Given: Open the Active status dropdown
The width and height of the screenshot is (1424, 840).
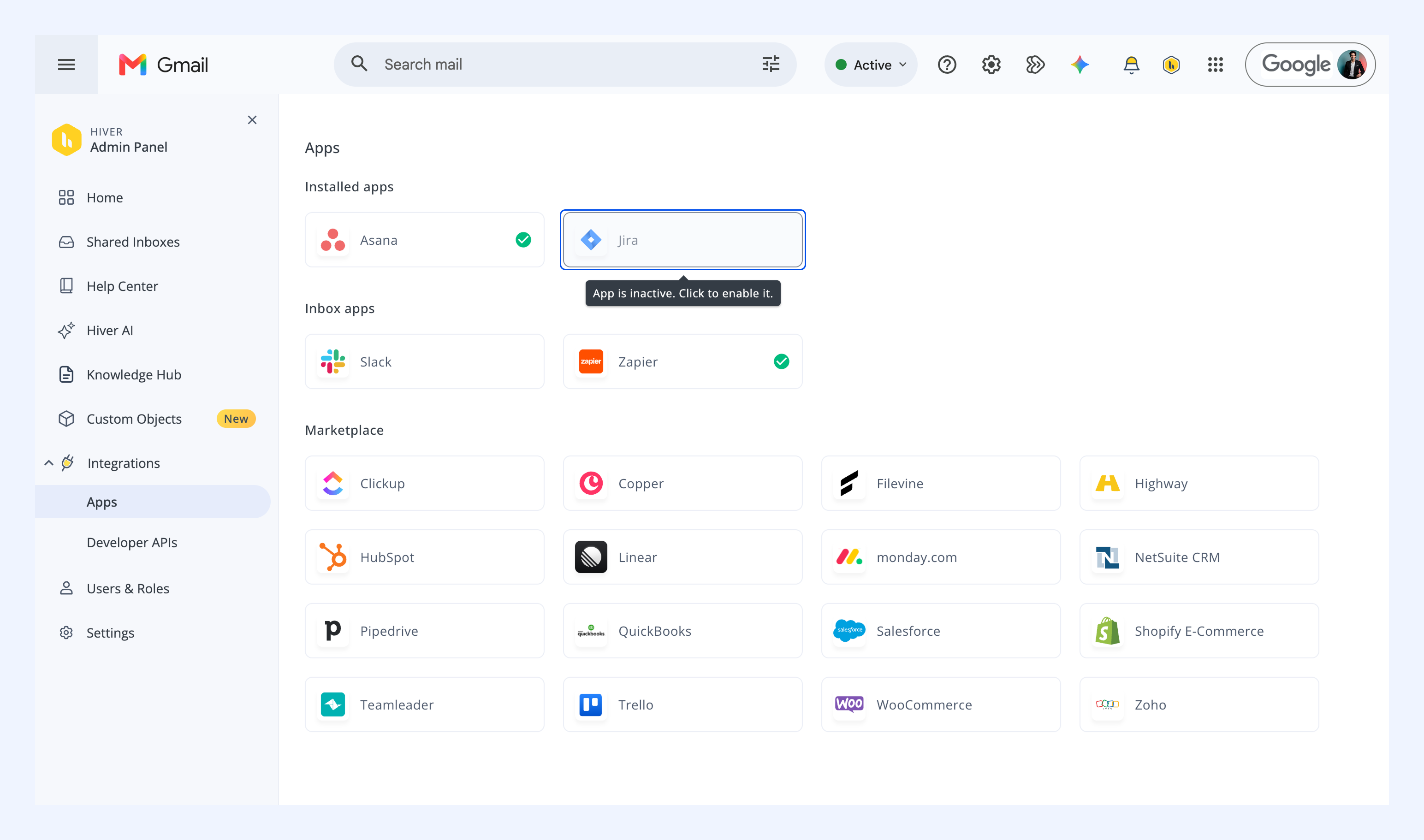Looking at the screenshot, I should [871, 65].
